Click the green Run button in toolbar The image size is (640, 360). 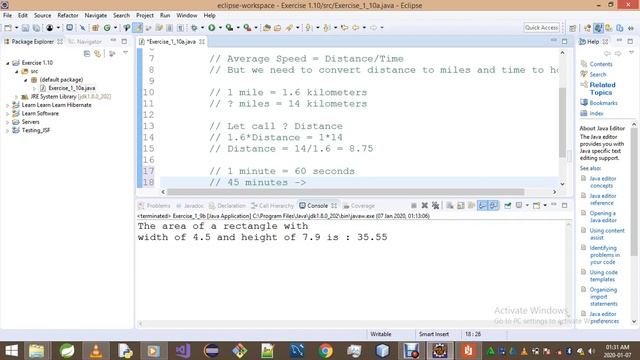211,28
